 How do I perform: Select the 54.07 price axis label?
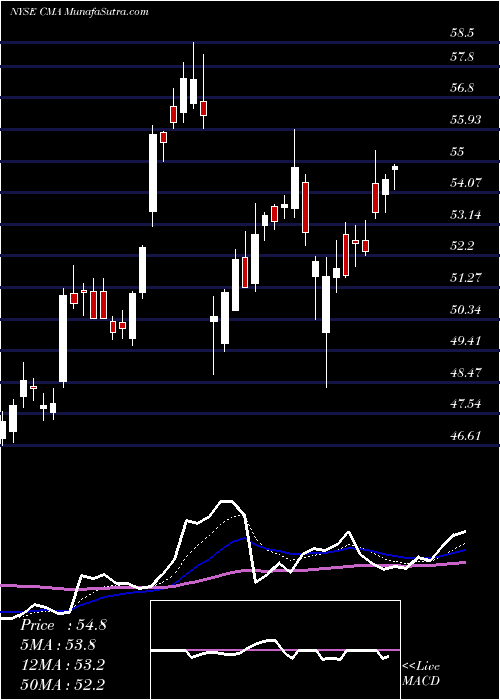(x=466, y=183)
